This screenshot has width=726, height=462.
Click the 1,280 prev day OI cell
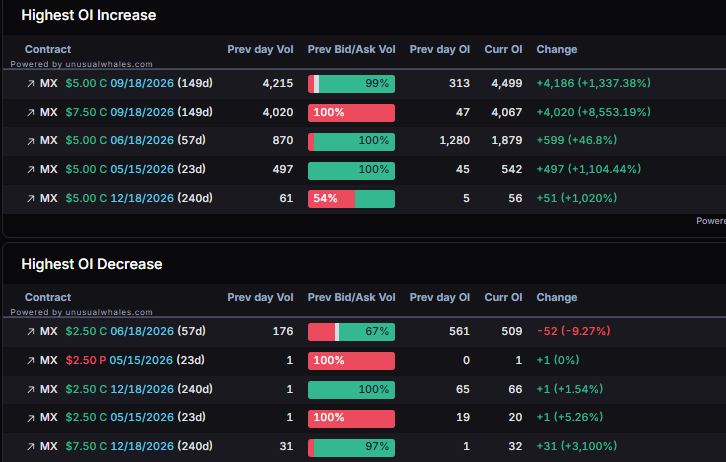454,140
